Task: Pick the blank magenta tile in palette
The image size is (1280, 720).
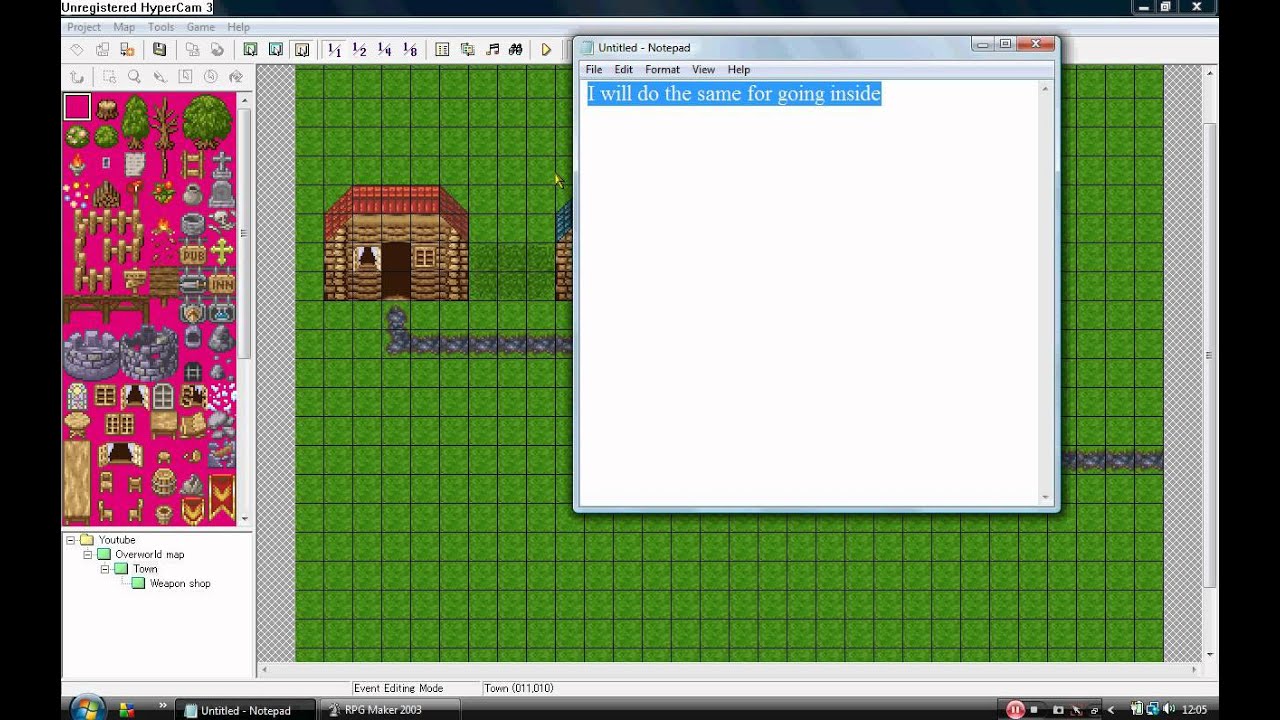Action: (x=77, y=107)
